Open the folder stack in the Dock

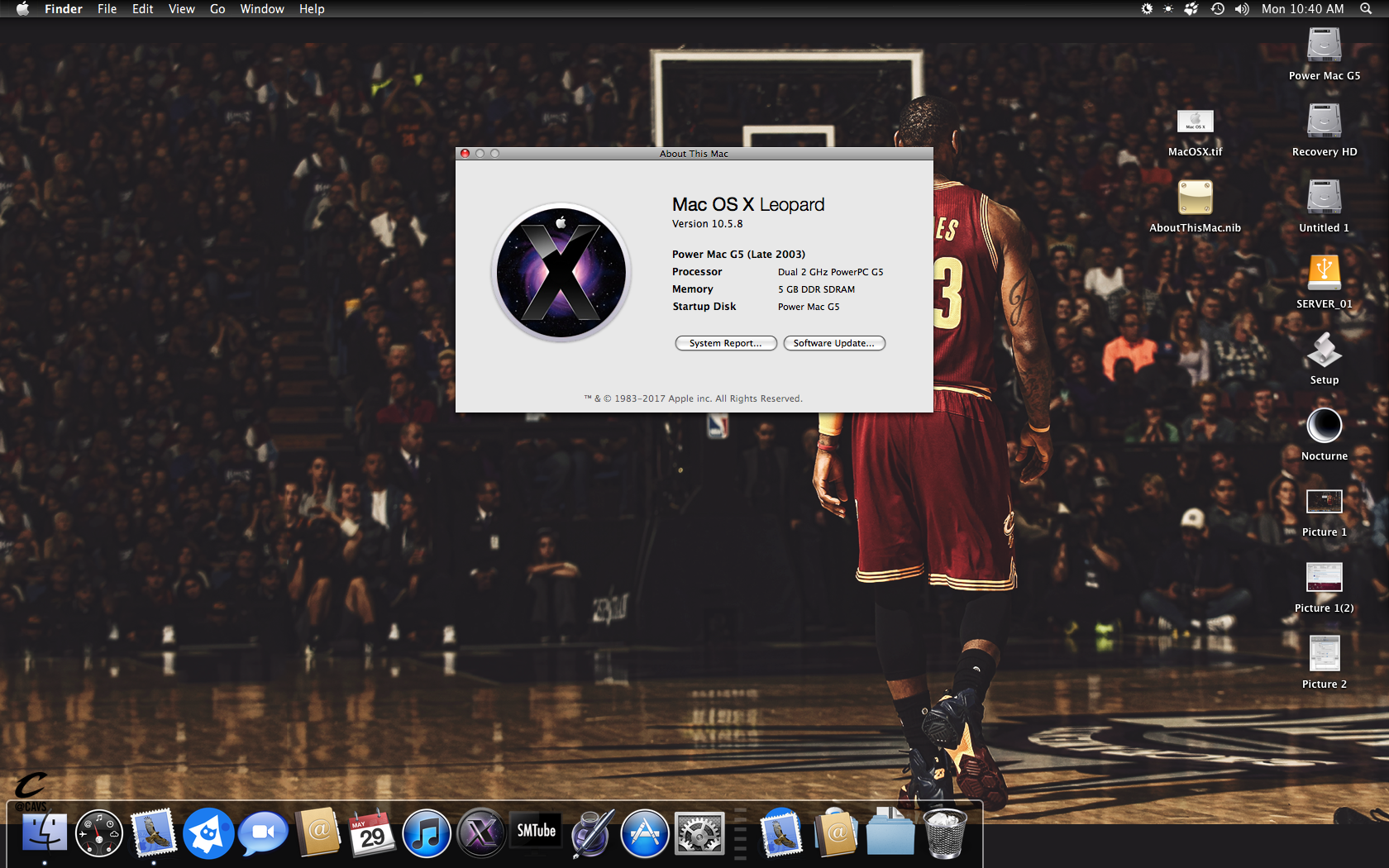pyautogui.click(x=890, y=832)
